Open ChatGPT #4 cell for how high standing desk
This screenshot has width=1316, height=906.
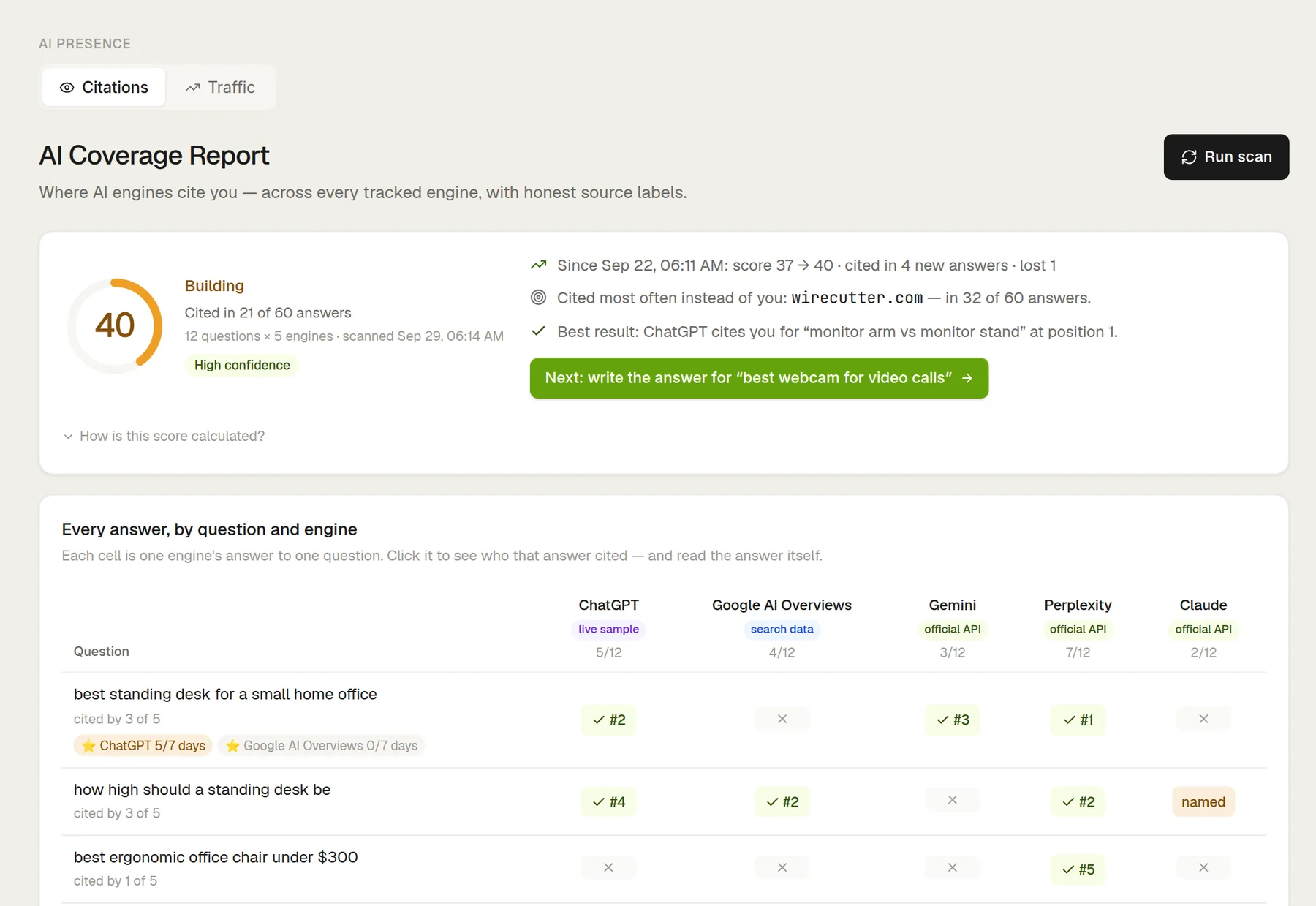(608, 801)
